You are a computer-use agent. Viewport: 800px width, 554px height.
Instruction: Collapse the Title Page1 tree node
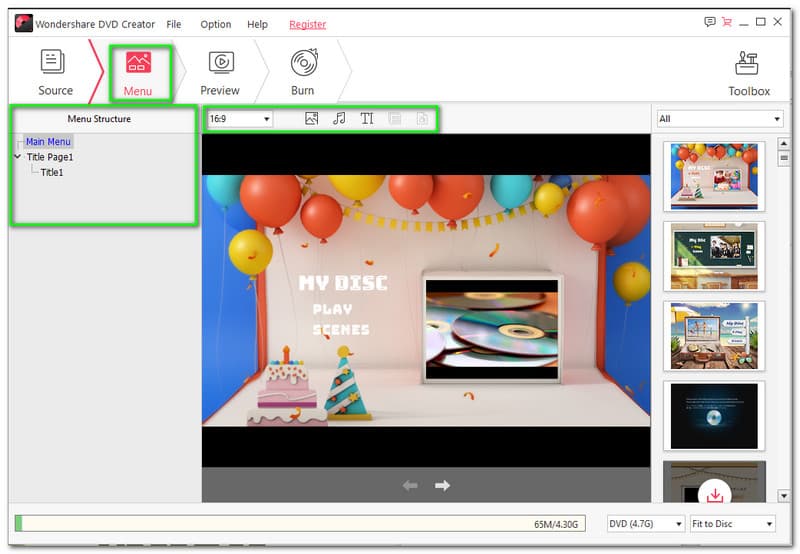point(18,157)
